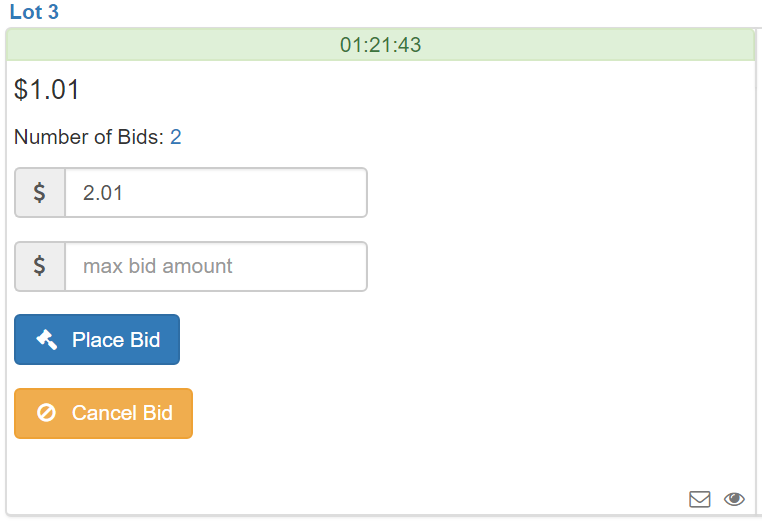The image size is (762, 522).
Task: Click the gavel icon on Place Bid
Action: click(47, 340)
